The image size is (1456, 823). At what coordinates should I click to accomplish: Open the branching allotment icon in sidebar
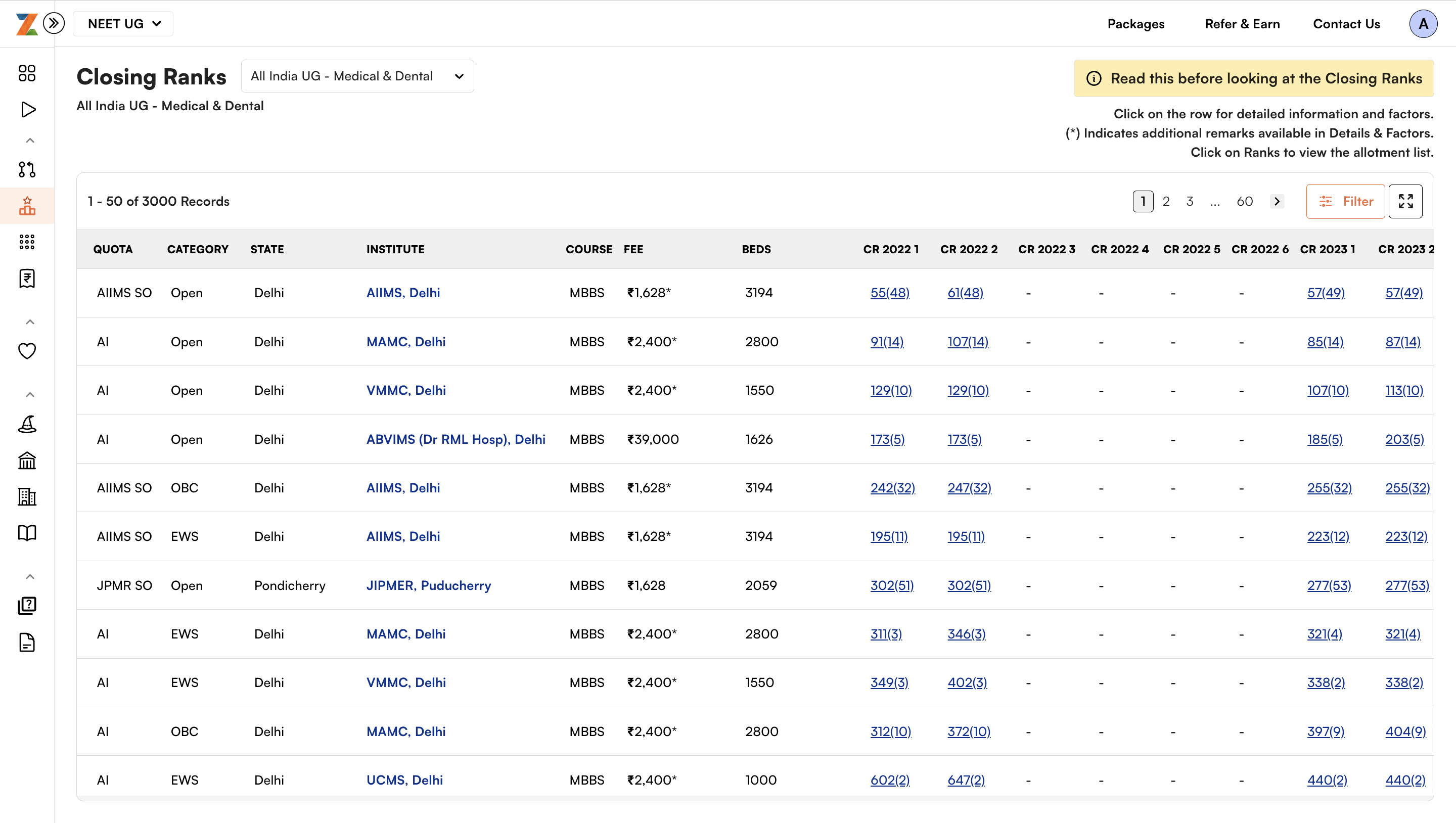[x=27, y=169]
